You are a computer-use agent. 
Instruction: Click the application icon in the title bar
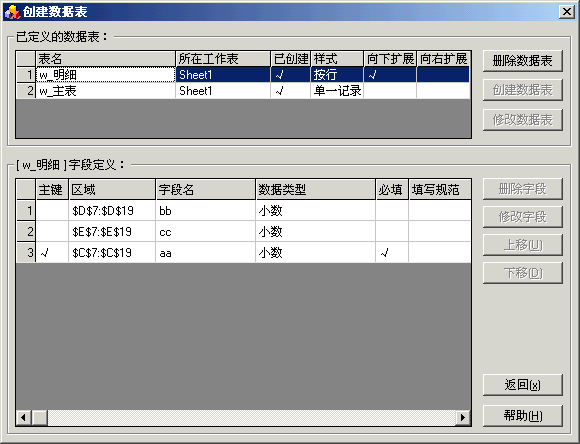(12, 12)
